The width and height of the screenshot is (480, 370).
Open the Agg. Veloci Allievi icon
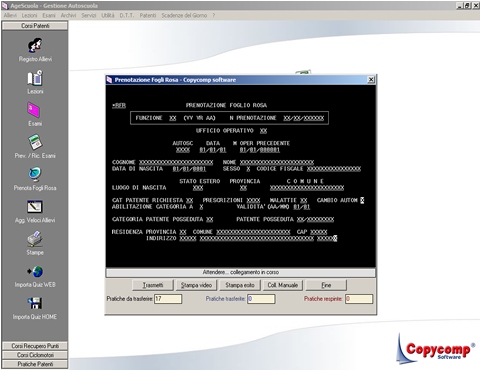coord(35,207)
